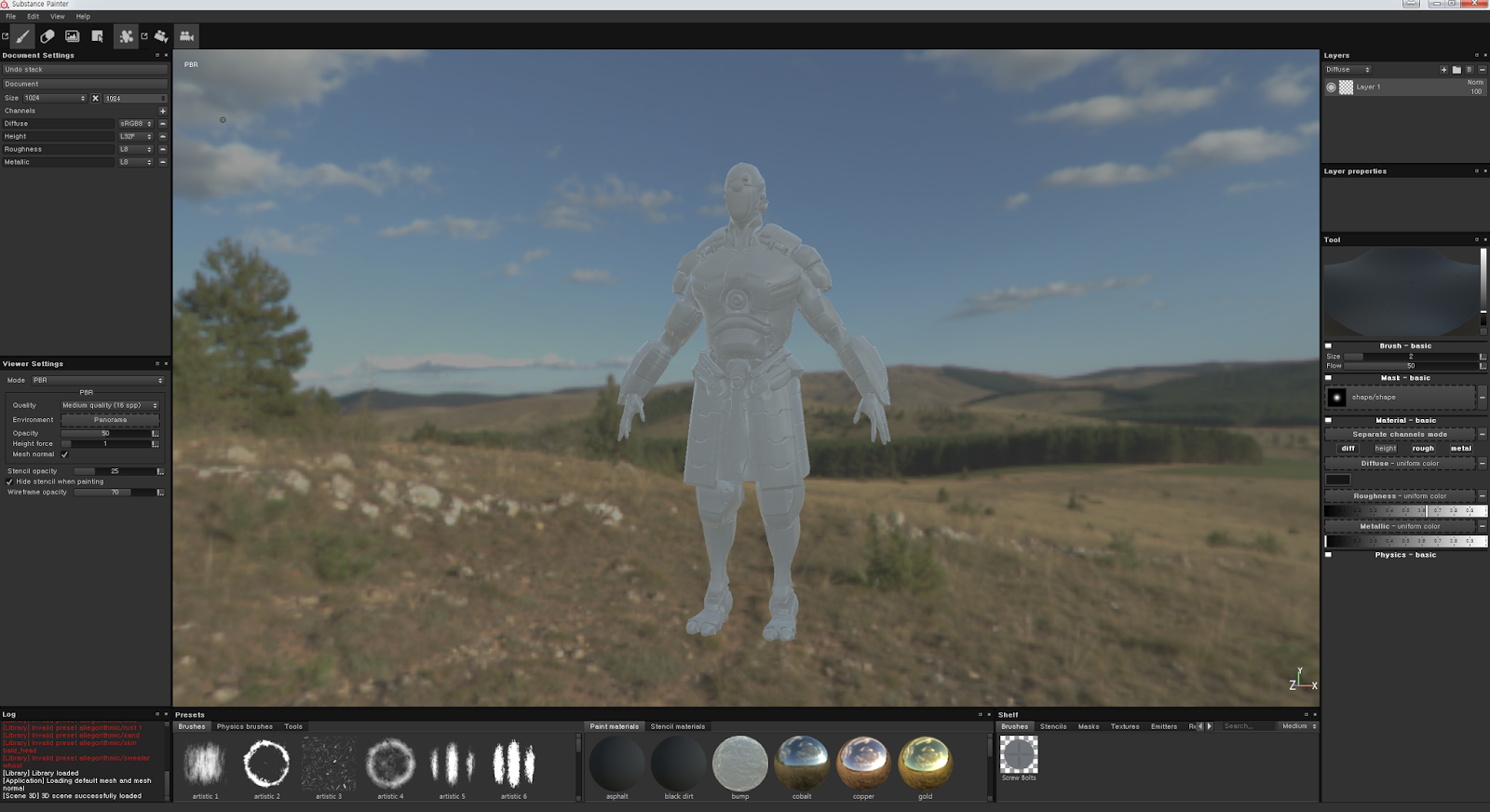Click minus button beside shape/shape mask

click(x=1482, y=398)
